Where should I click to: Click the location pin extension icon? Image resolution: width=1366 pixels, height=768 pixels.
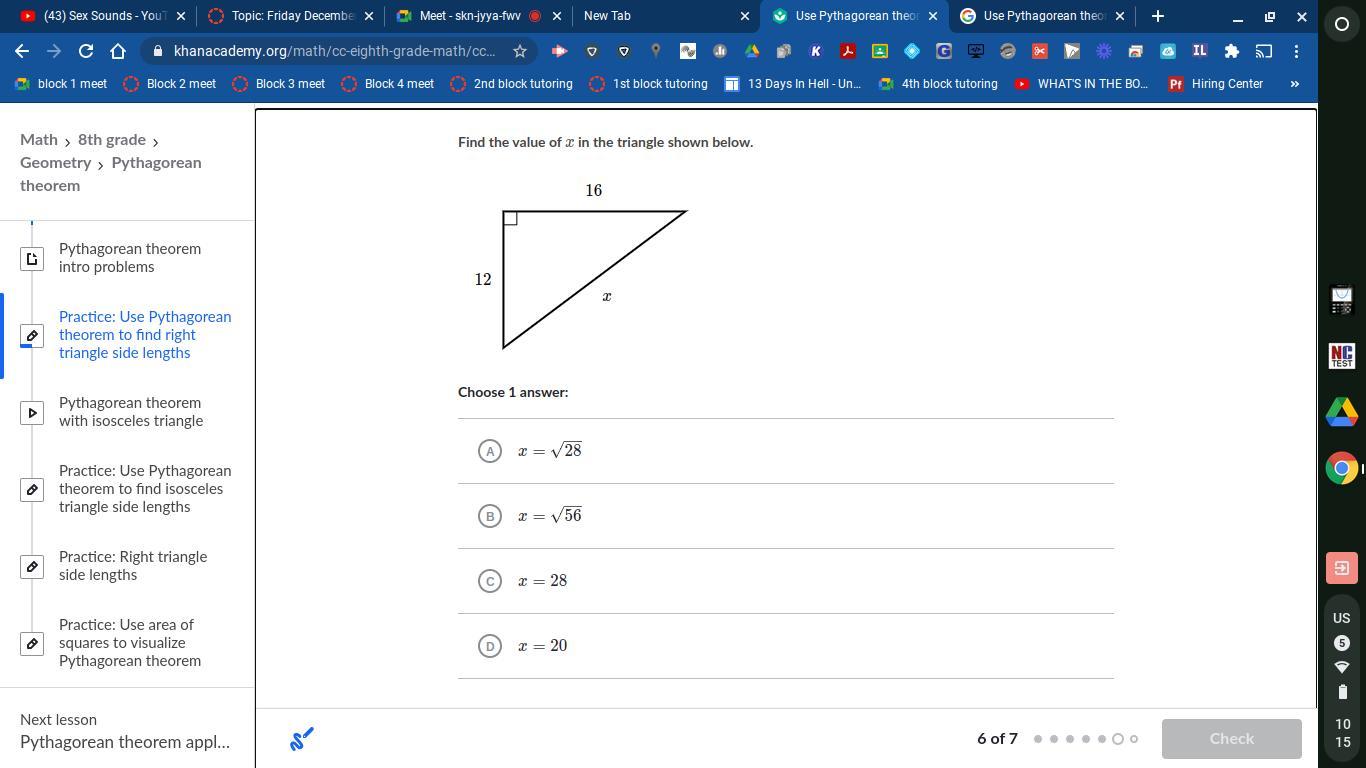coord(656,51)
